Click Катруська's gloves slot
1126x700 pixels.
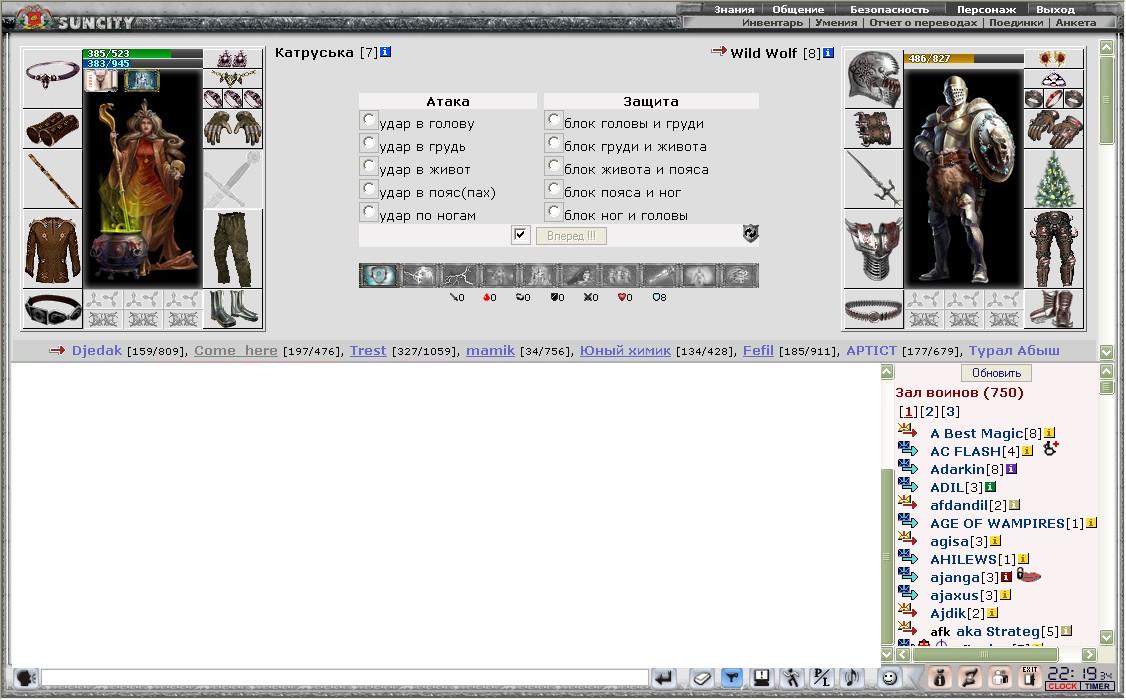click(233, 129)
